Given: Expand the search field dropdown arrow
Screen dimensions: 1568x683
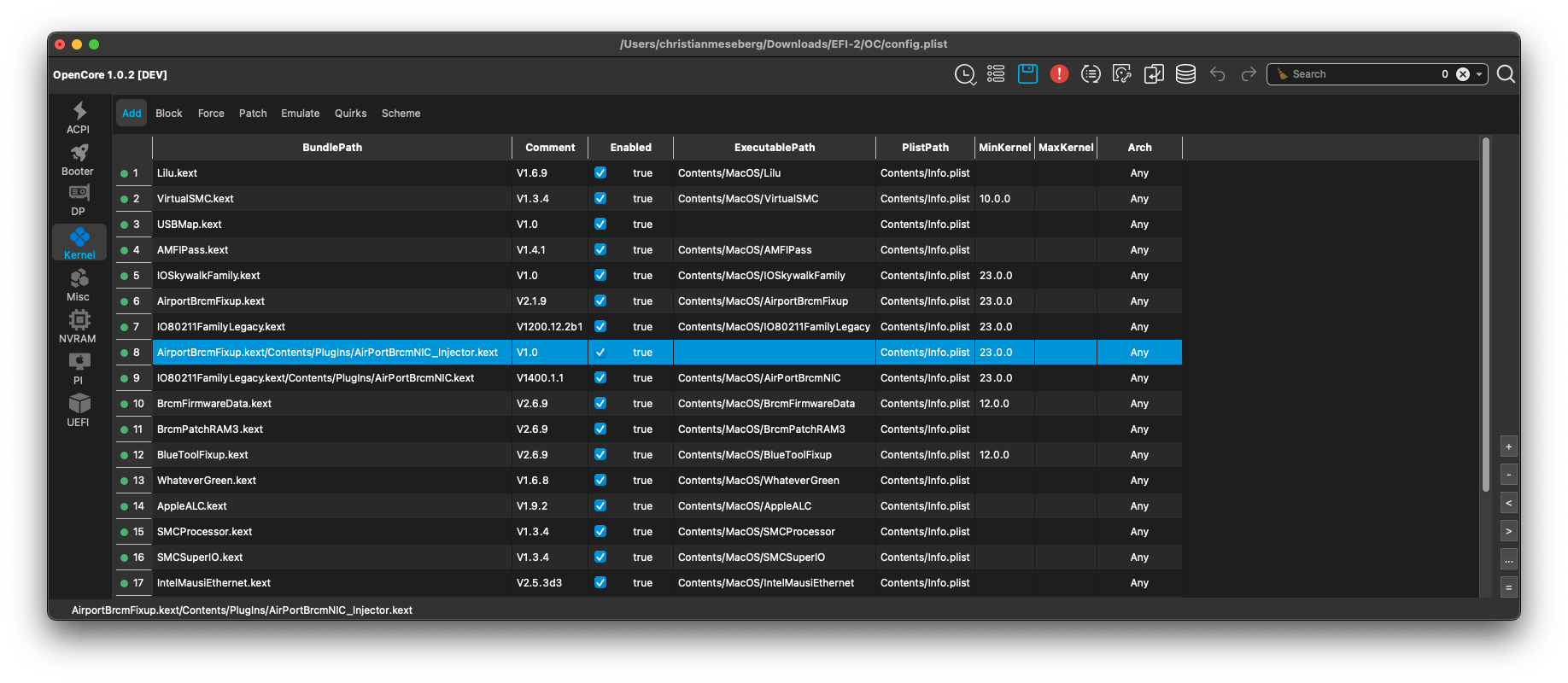Looking at the screenshot, I should click(x=1479, y=74).
